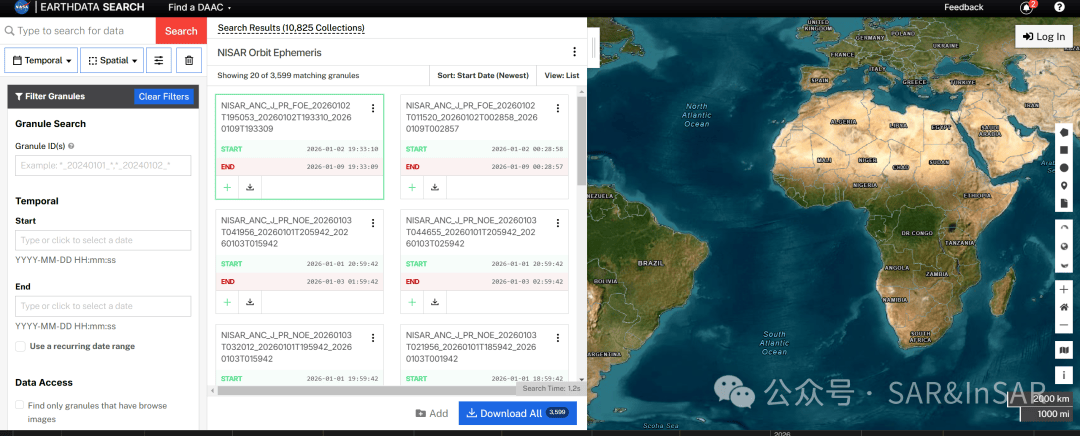The height and width of the screenshot is (436, 1080).
Task: Open the Find a DAAC menu
Action: click(x=200, y=7)
